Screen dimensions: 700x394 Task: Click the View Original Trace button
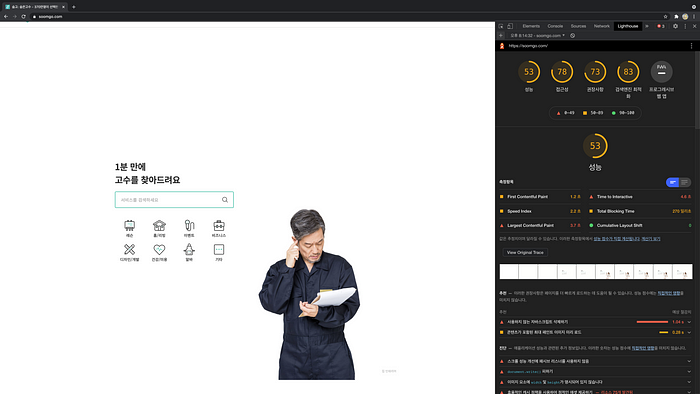[525, 253]
